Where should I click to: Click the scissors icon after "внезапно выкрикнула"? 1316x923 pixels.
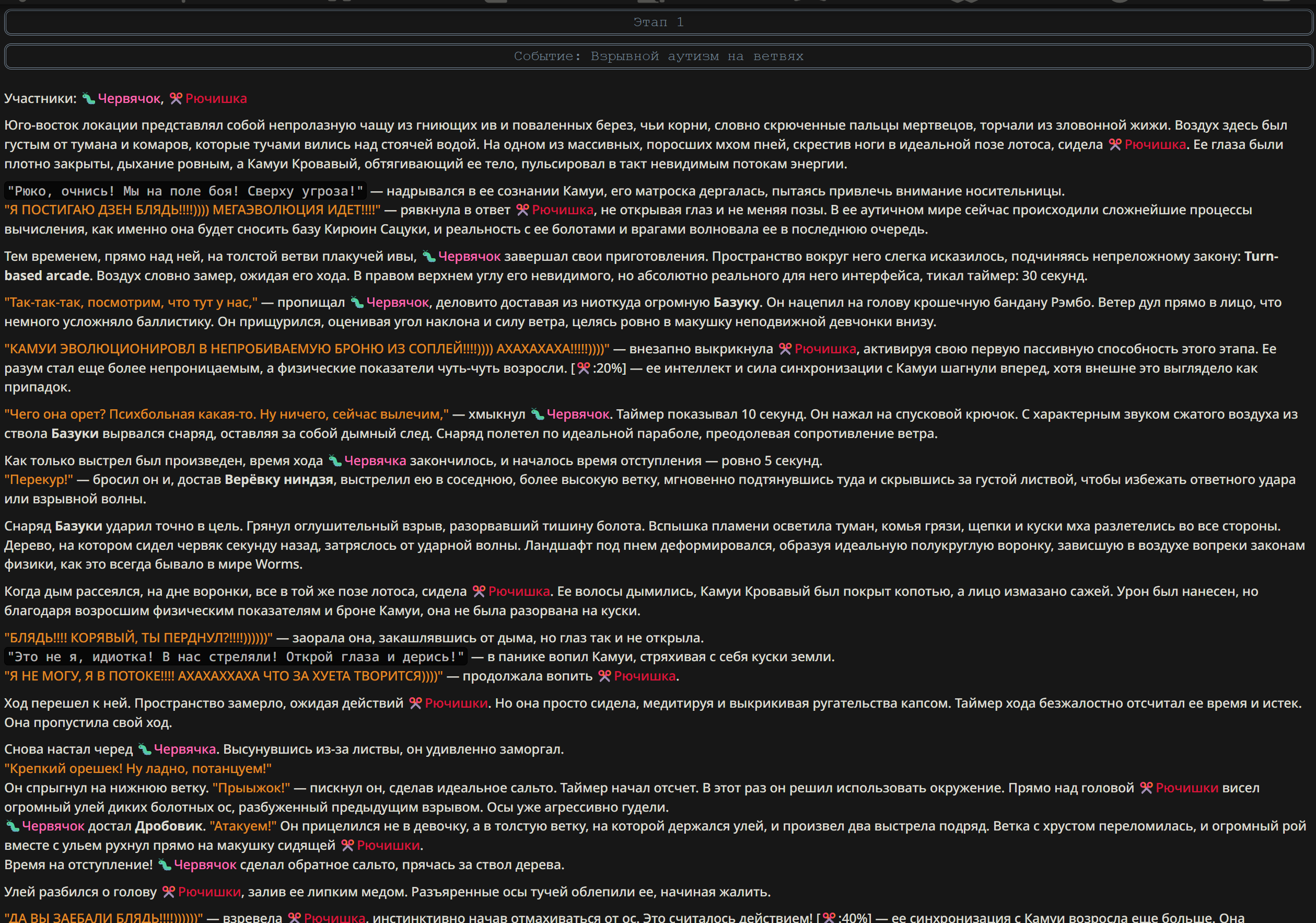(x=785, y=349)
